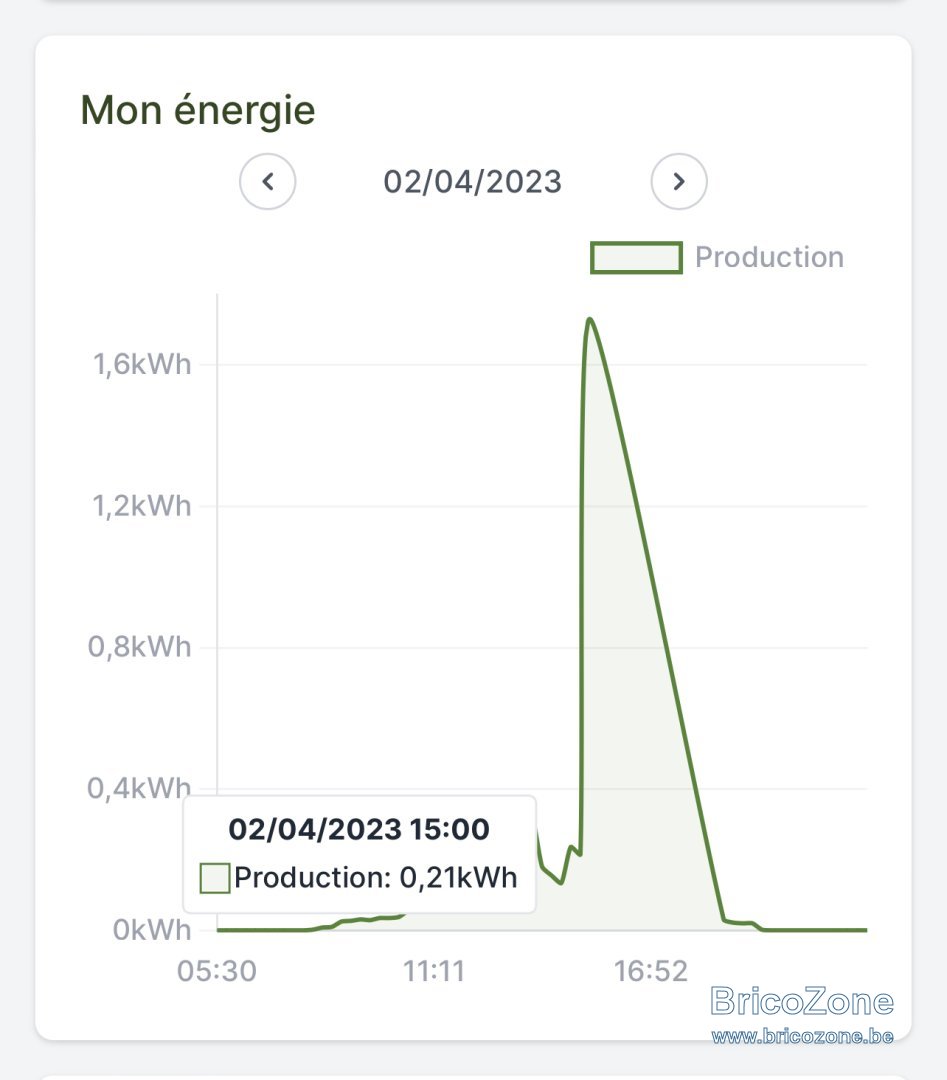Click the 0kWh axis label
This screenshot has width=947, height=1080.
click(x=152, y=930)
